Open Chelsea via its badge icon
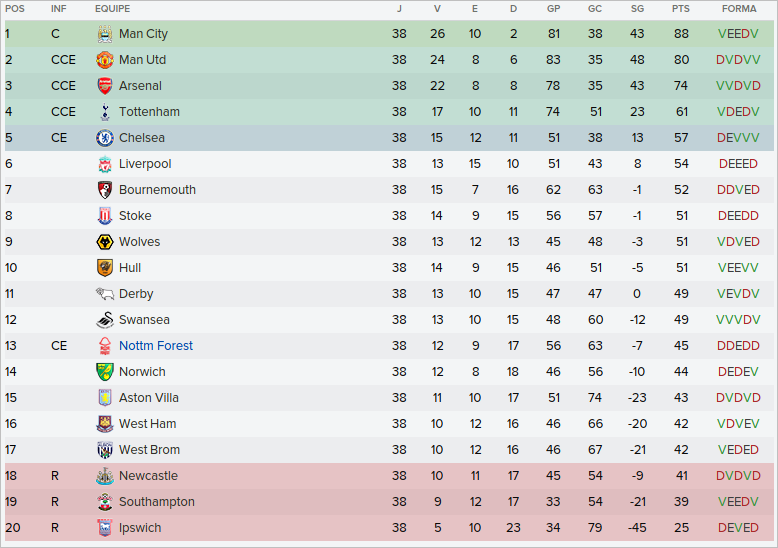Viewport: 778px width, 548px height. click(105, 138)
